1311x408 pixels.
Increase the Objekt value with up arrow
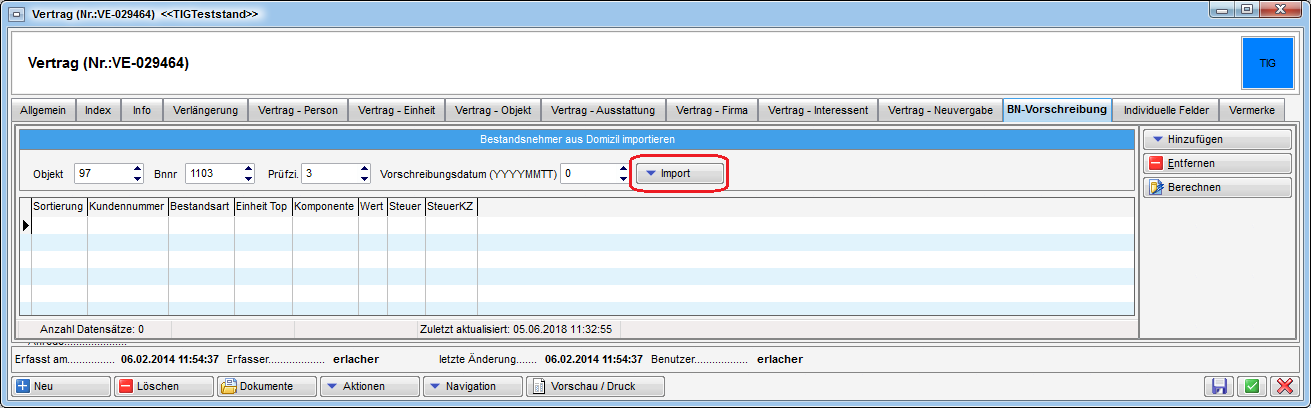coord(138,168)
